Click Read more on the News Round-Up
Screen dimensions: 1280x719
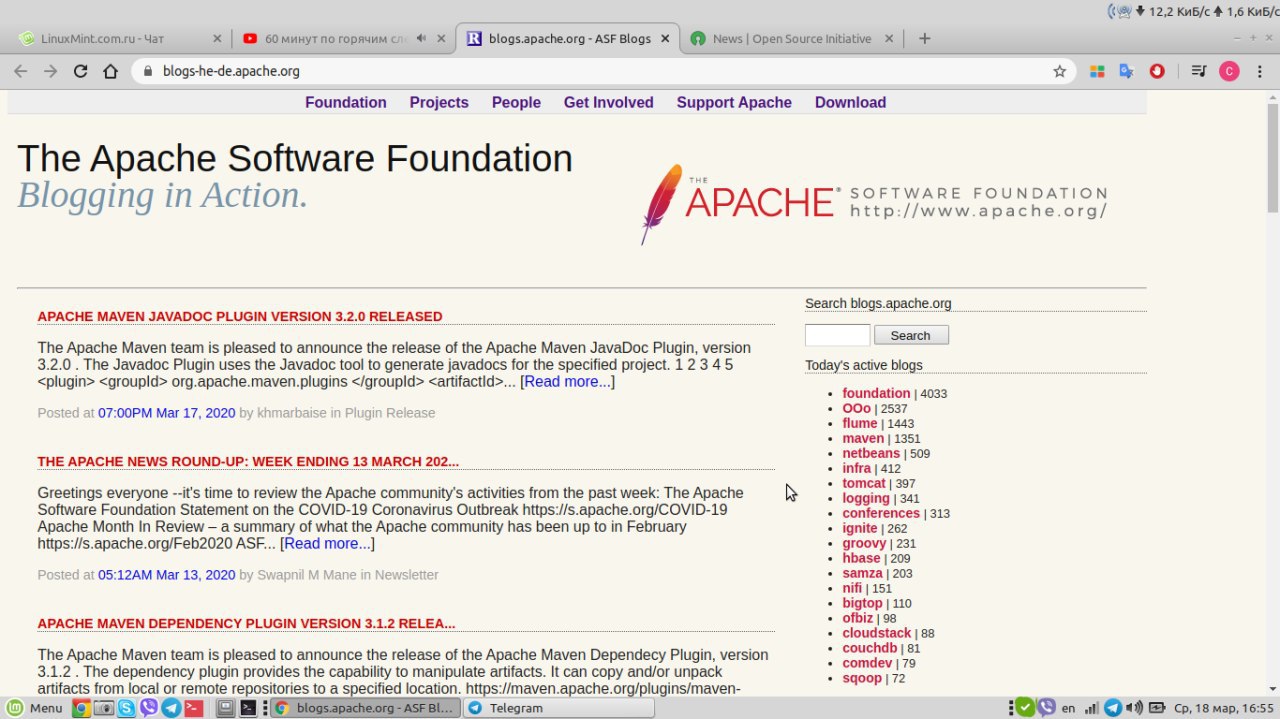coord(327,543)
